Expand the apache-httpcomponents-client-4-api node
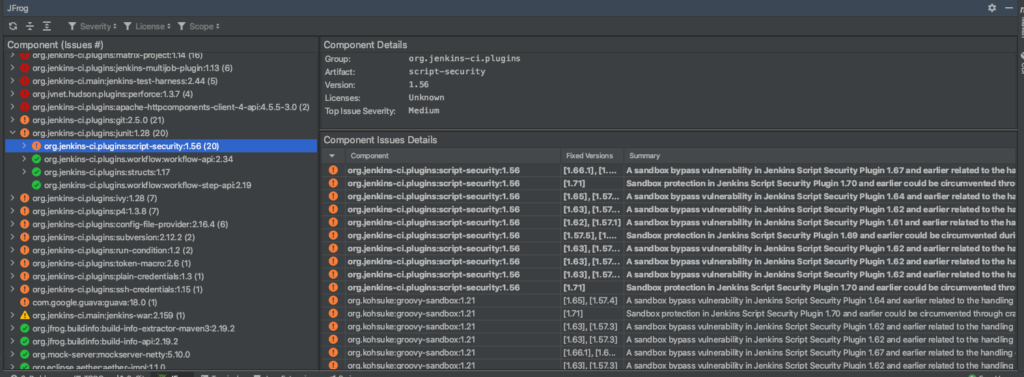The image size is (1024, 377). coord(12,107)
